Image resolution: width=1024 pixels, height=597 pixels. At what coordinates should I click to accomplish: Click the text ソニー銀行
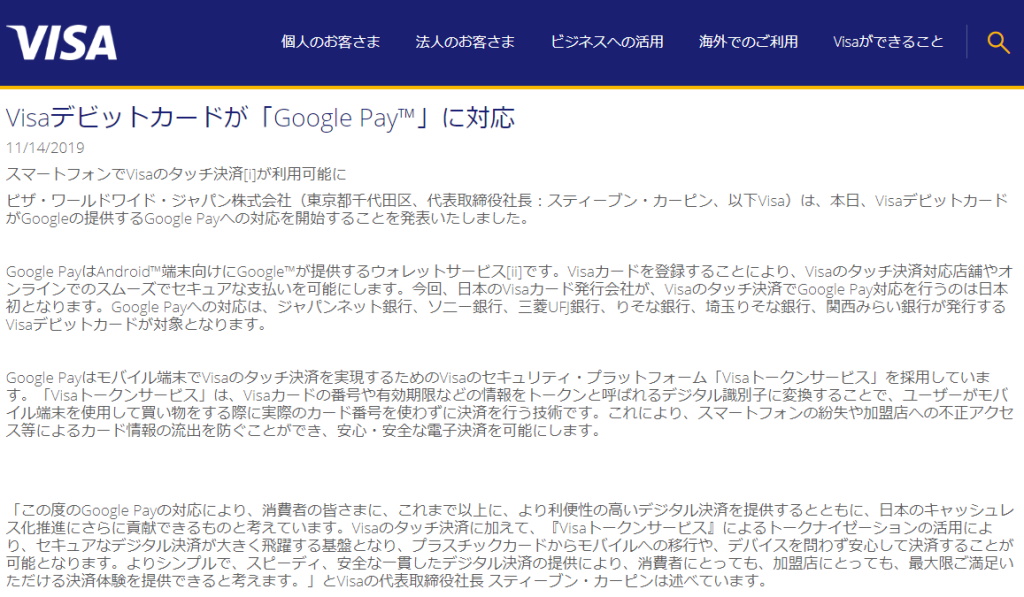click(x=464, y=307)
